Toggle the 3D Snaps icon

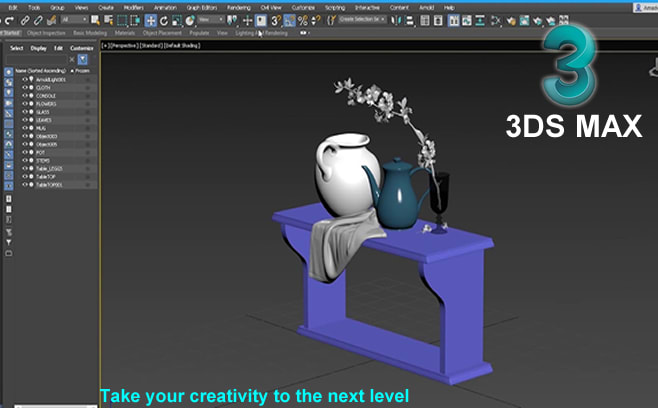(x=276, y=21)
